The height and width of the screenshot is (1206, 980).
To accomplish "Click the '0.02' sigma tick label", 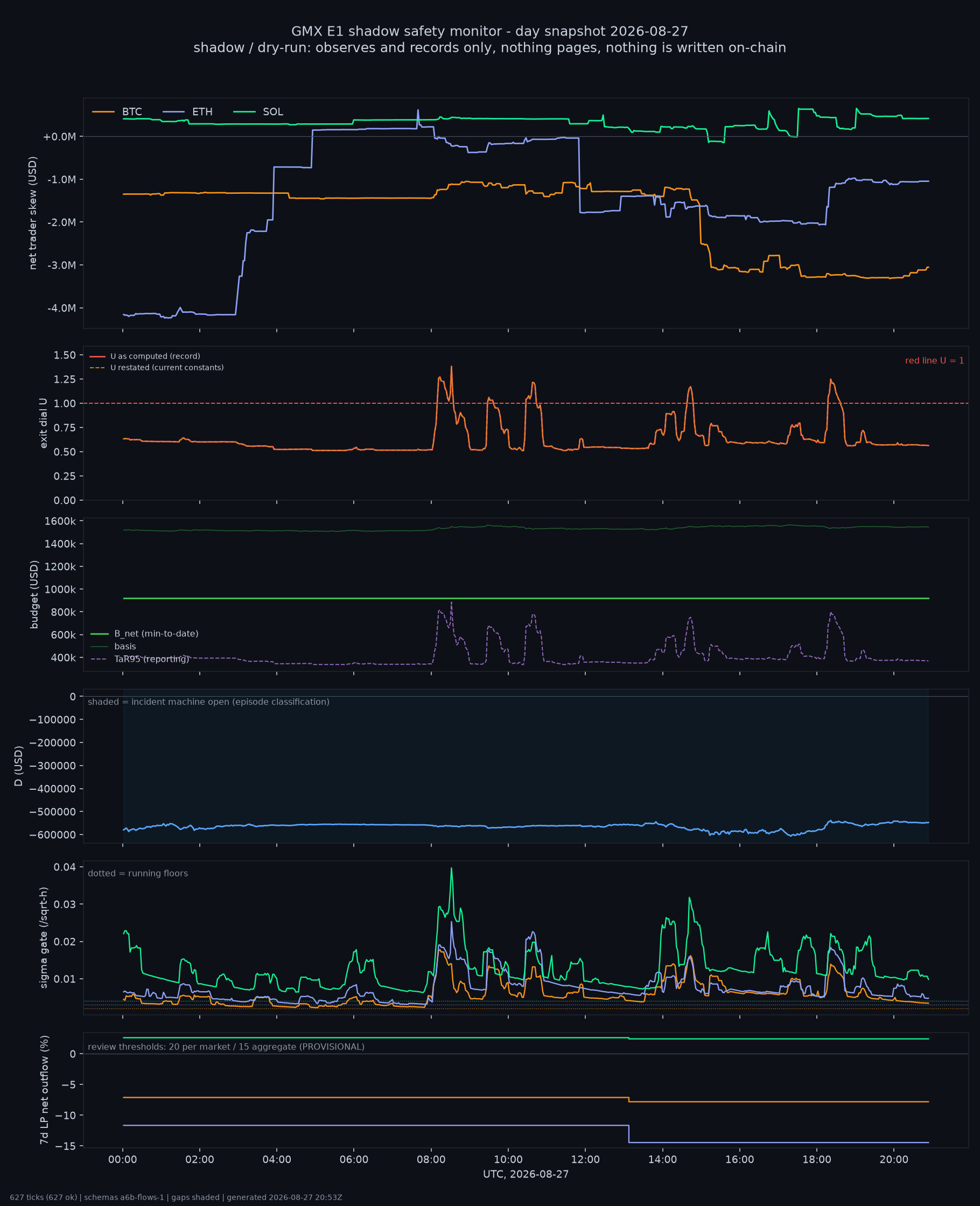I will pos(65,941).
